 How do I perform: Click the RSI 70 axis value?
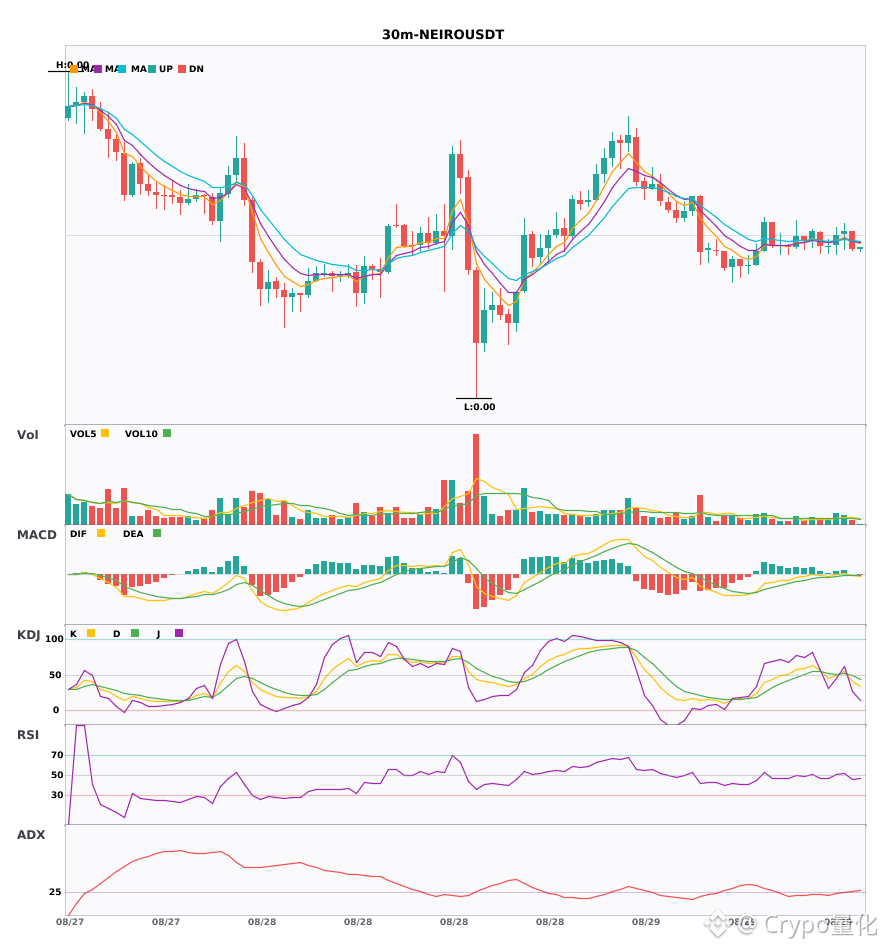point(57,755)
